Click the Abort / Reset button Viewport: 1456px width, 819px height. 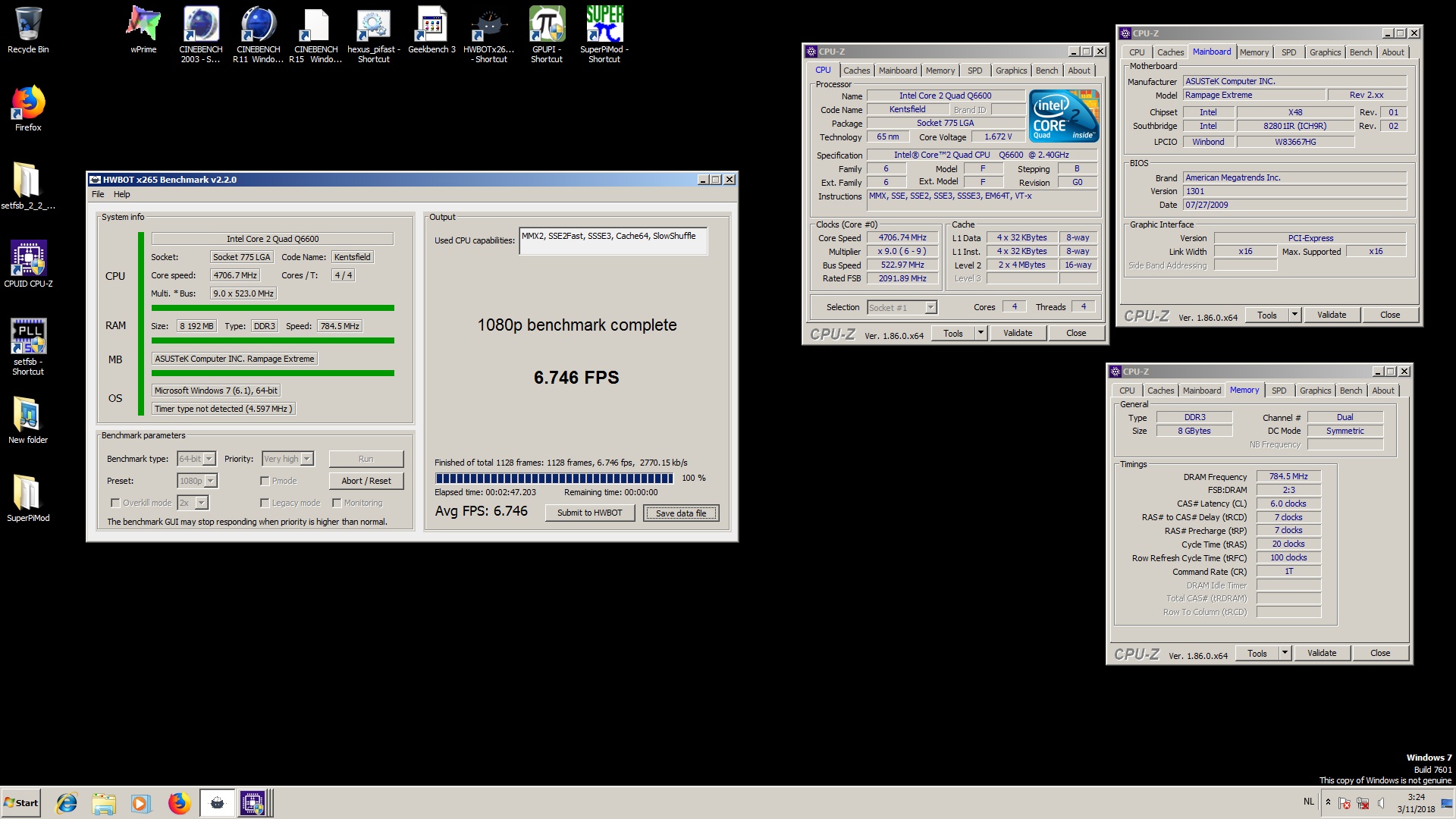[x=366, y=481]
